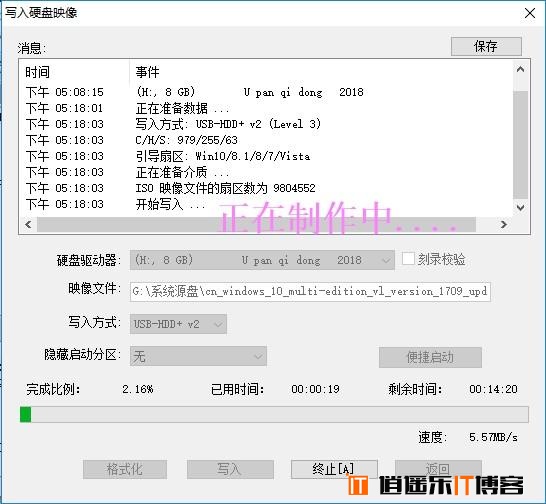Click the 格式化 button

125,469
